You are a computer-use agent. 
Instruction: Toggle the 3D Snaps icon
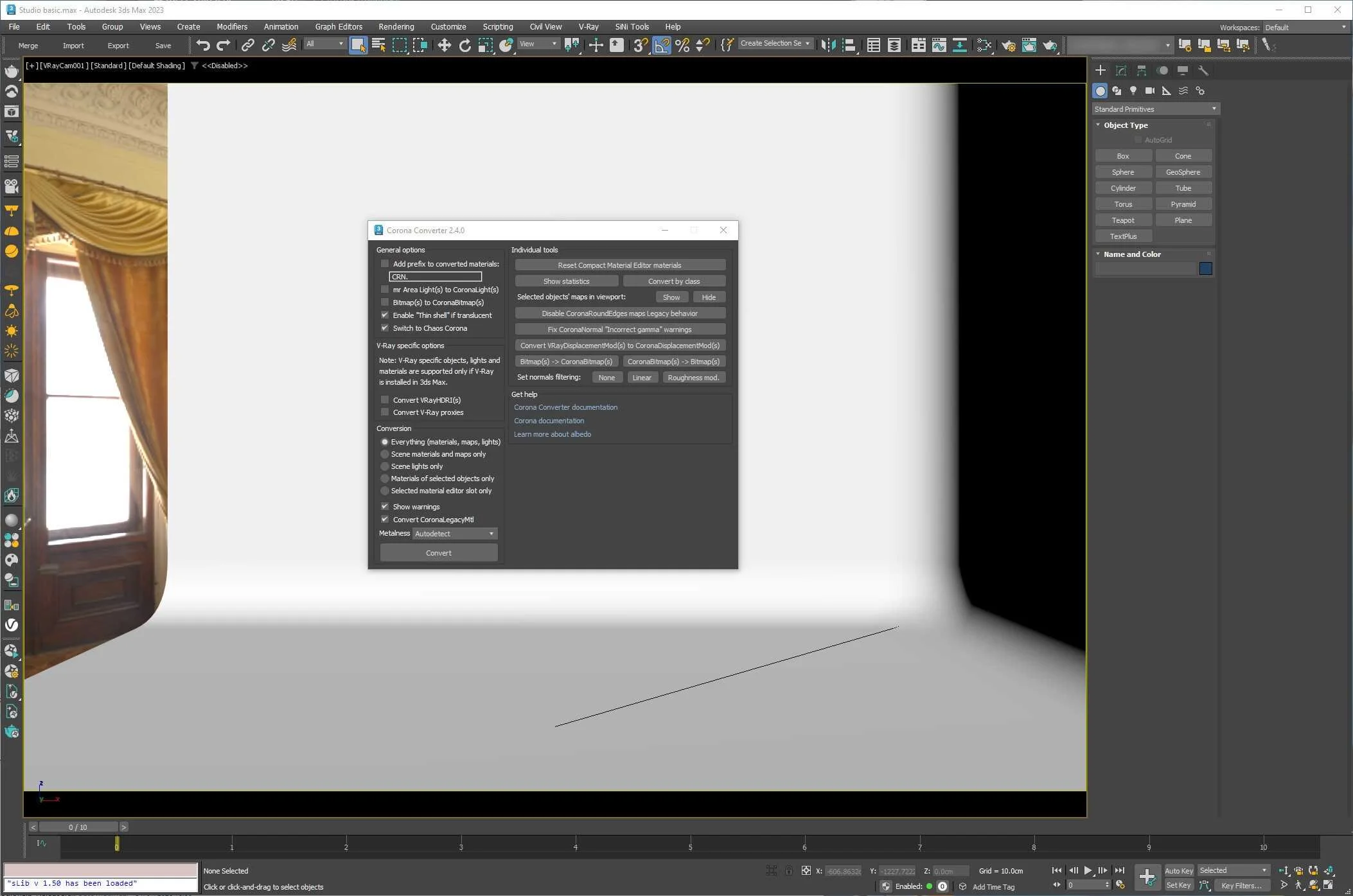pos(640,45)
